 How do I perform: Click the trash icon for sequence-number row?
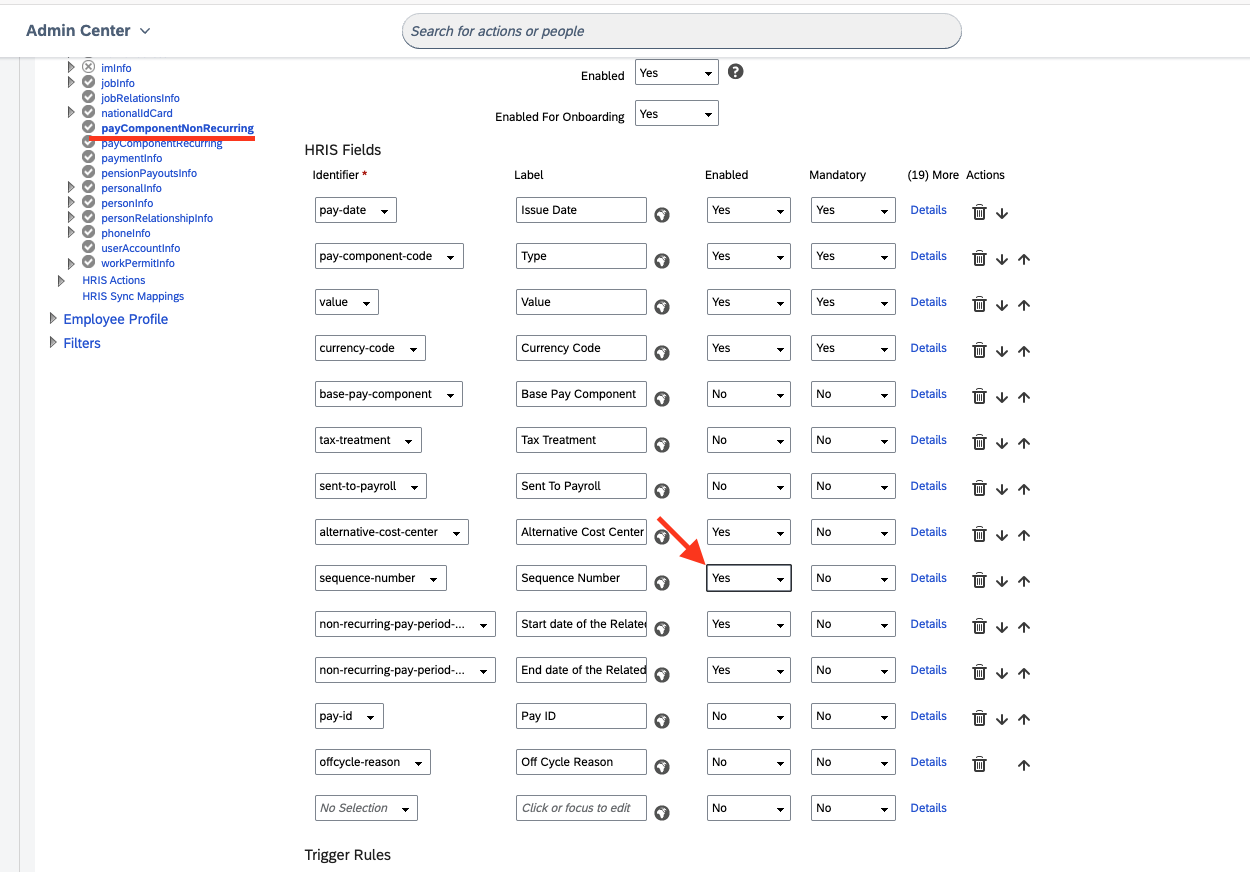[979, 581]
